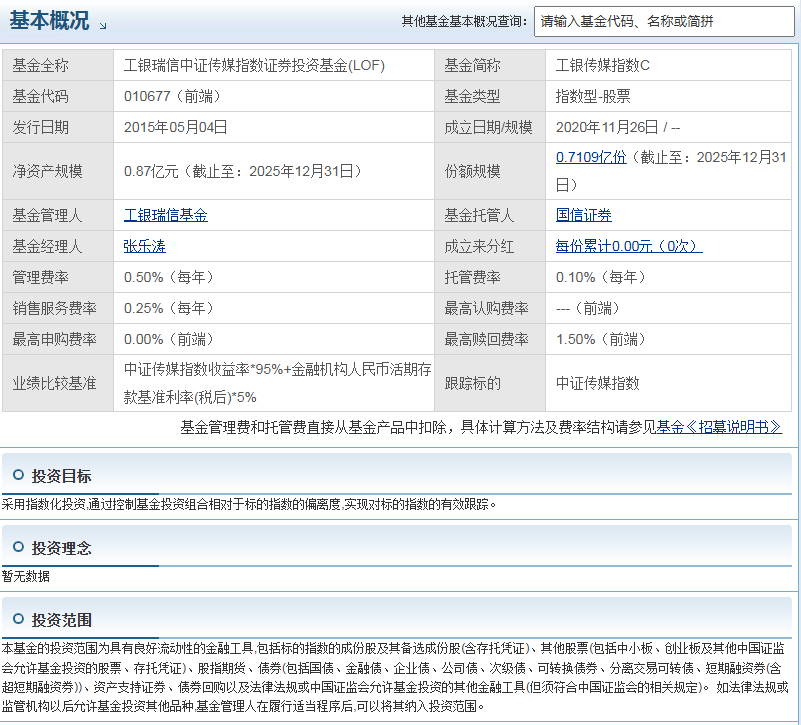
Task: Select issue date 2015年05月04日
Action: (x=175, y=127)
